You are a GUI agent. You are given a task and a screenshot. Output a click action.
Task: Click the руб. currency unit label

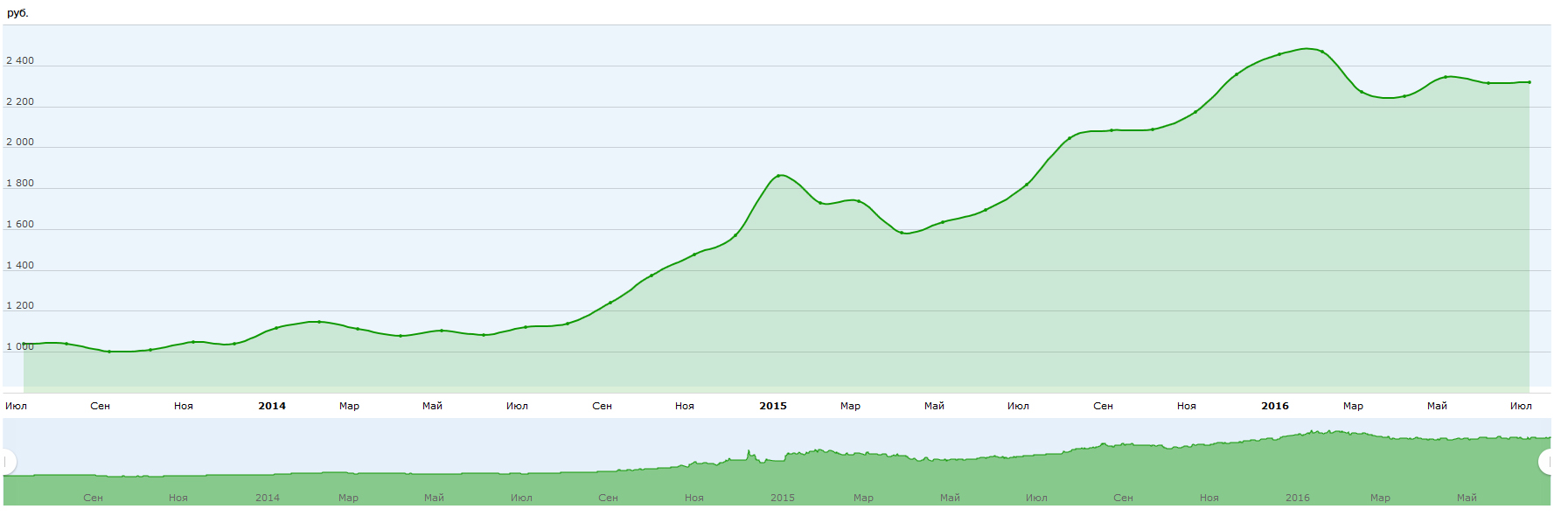coord(17,13)
